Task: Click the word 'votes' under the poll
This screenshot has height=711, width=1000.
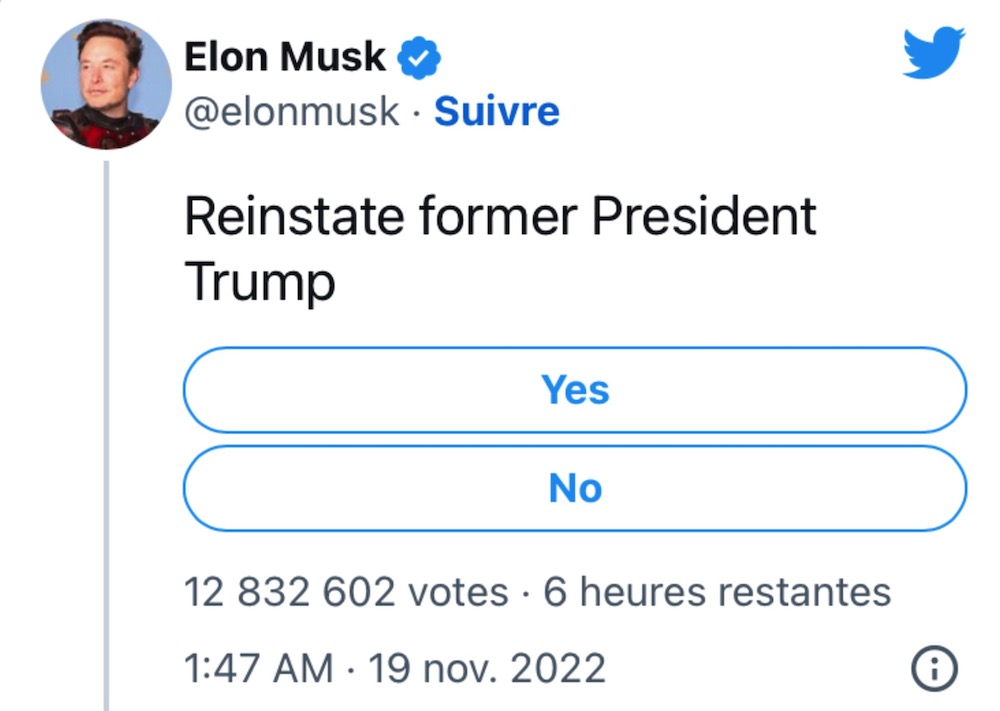Action: (459, 592)
